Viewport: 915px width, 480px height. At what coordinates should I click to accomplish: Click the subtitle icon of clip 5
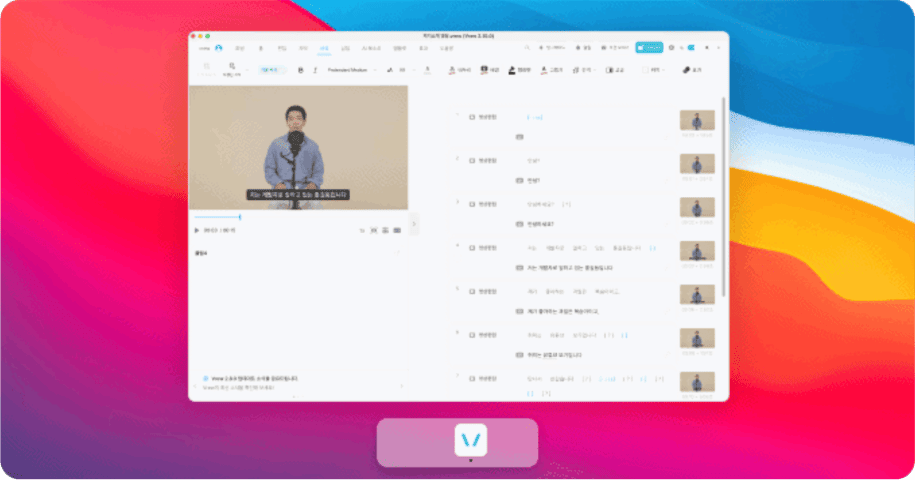pos(519,311)
